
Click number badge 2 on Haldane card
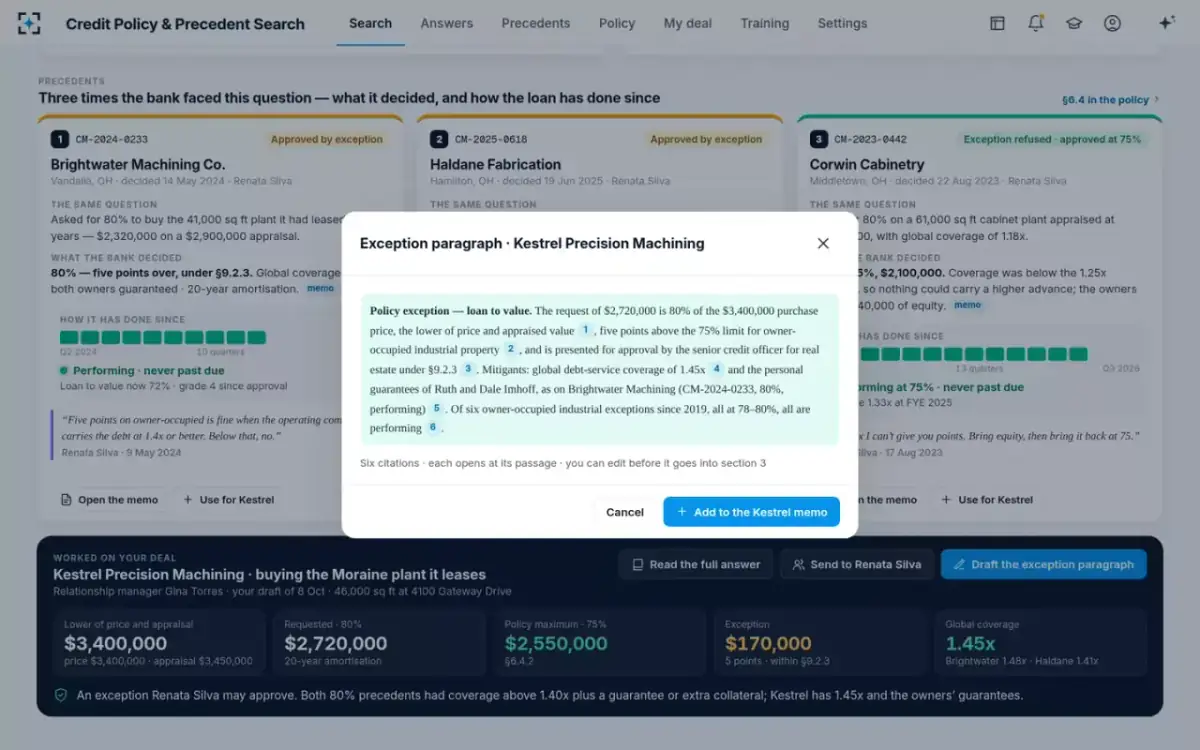pos(438,139)
